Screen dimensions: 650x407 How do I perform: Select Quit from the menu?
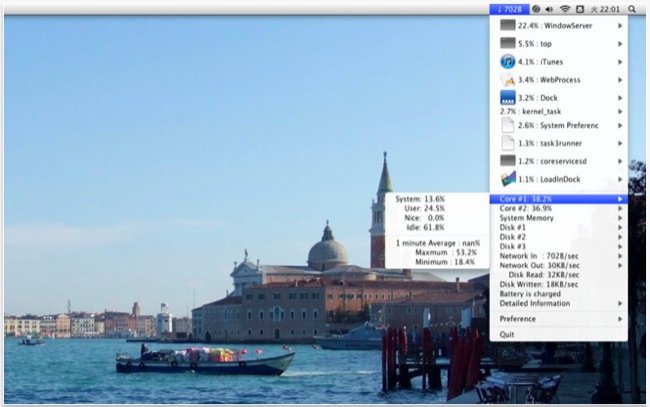pos(507,334)
